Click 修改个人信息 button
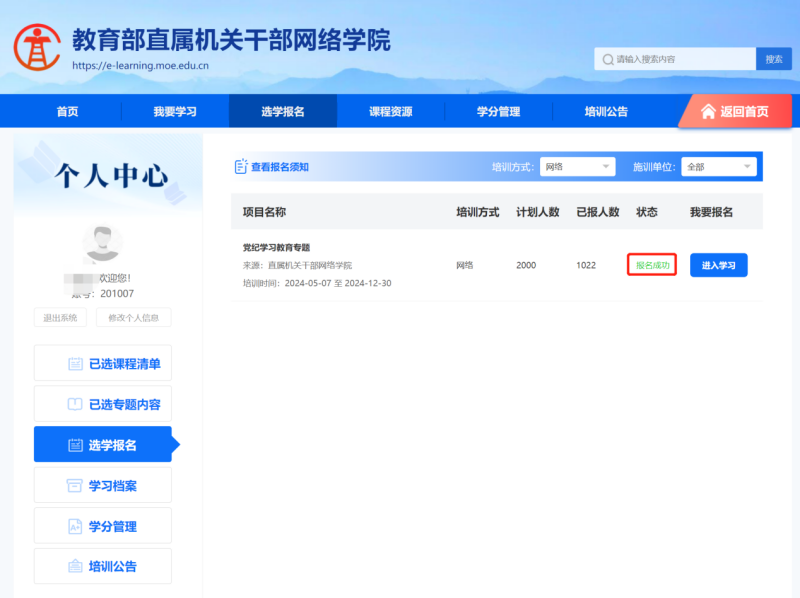Screen dimensions: 800x598 click(133, 318)
